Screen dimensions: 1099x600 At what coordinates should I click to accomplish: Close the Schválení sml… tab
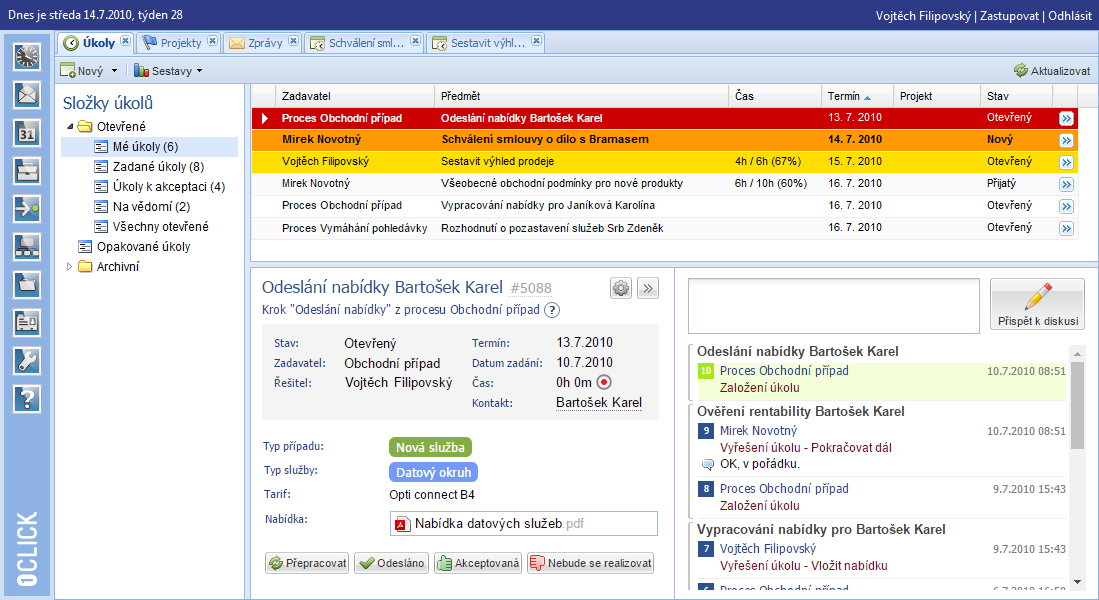pyautogui.click(x=416, y=41)
